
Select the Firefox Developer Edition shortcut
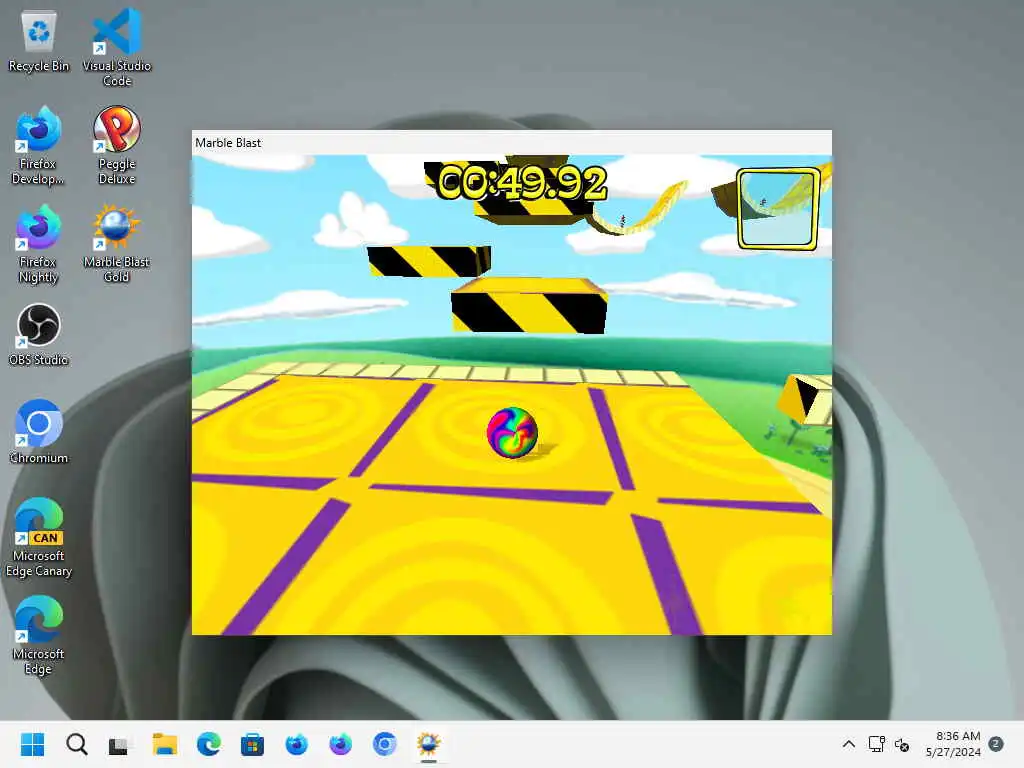point(39,145)
